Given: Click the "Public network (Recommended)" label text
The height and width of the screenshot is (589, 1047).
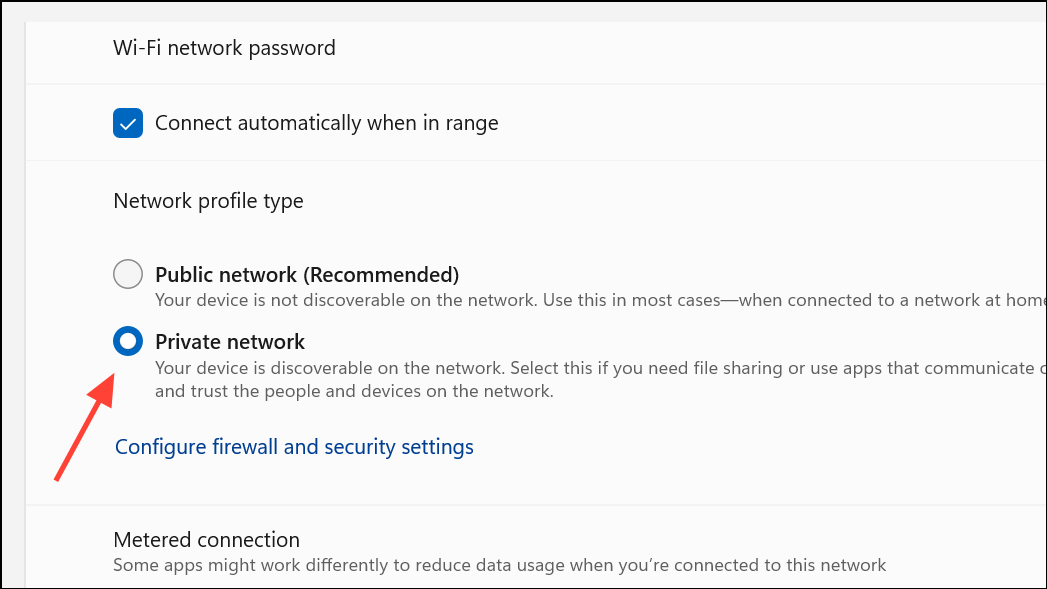Looking at the screenshot, I should (x=306, y=274).
